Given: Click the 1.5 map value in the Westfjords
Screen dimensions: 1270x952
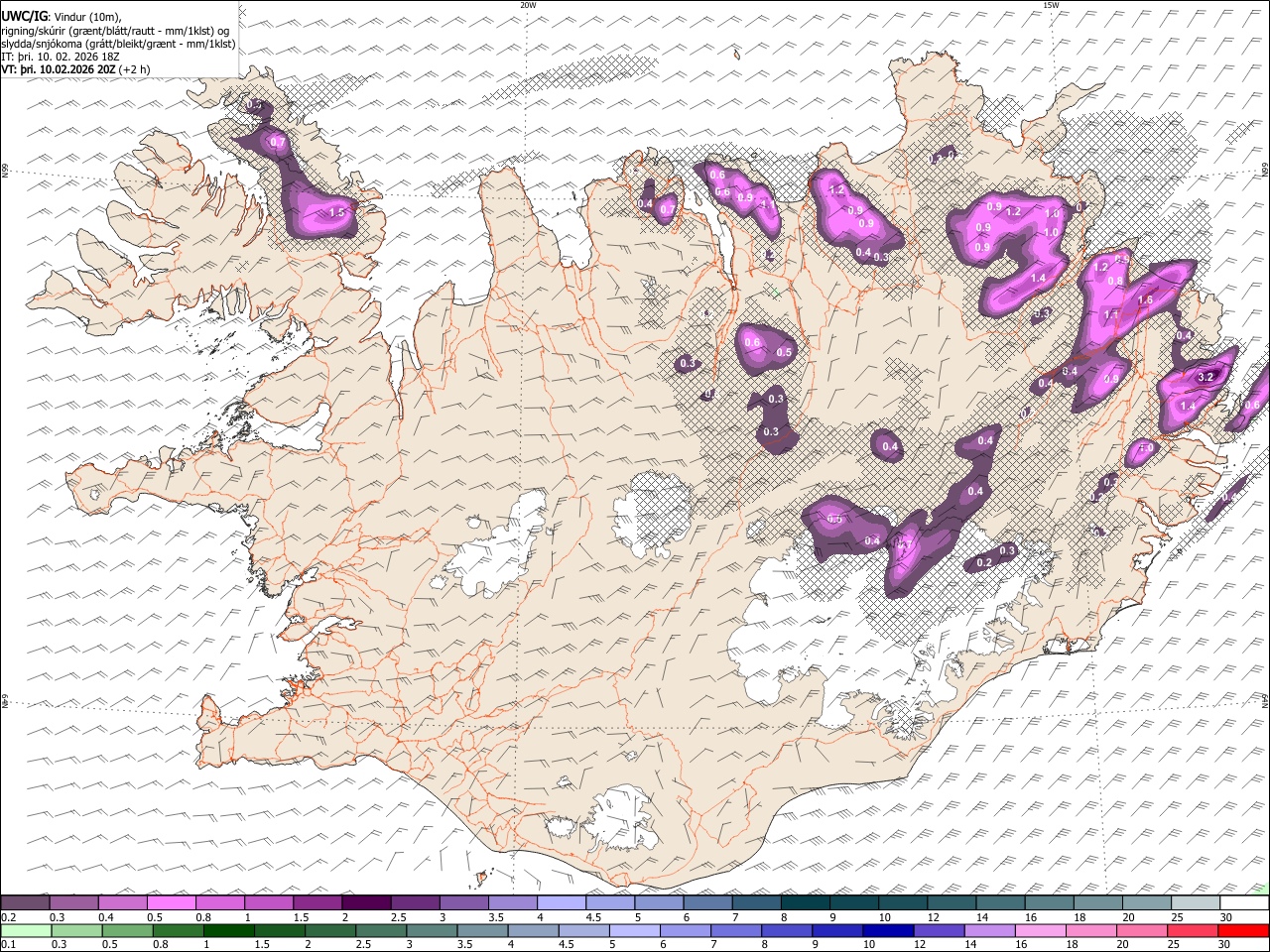Looking at the screenshot, I should [336, 212].
